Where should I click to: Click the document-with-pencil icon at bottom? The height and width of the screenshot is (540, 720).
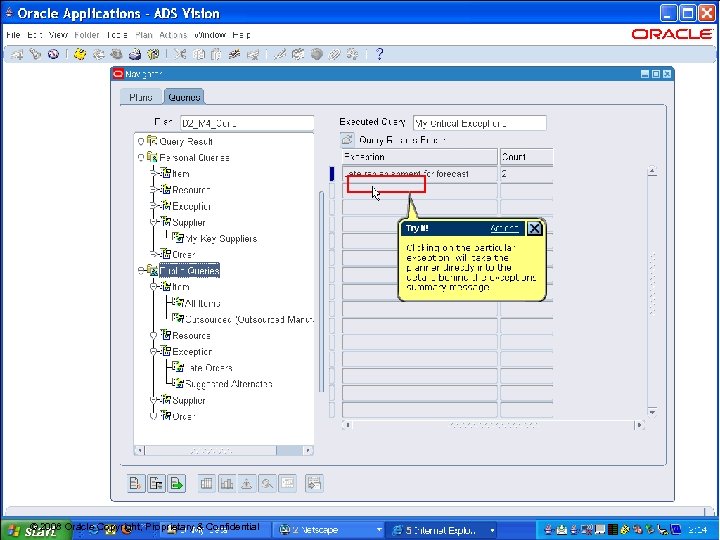136,483
